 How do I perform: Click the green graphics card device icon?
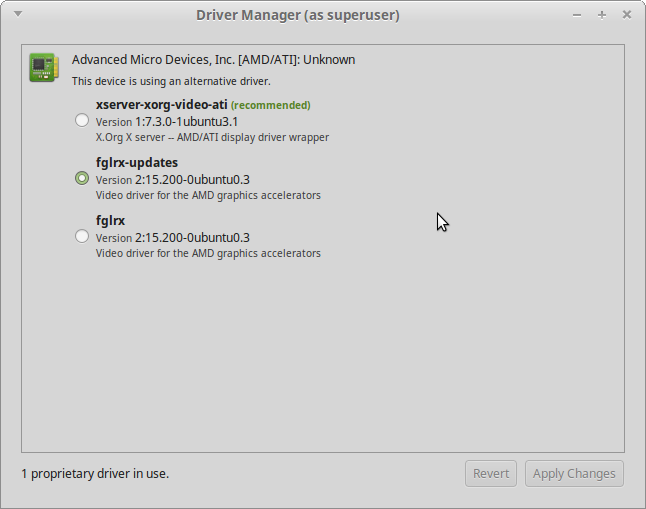[44, 67]
